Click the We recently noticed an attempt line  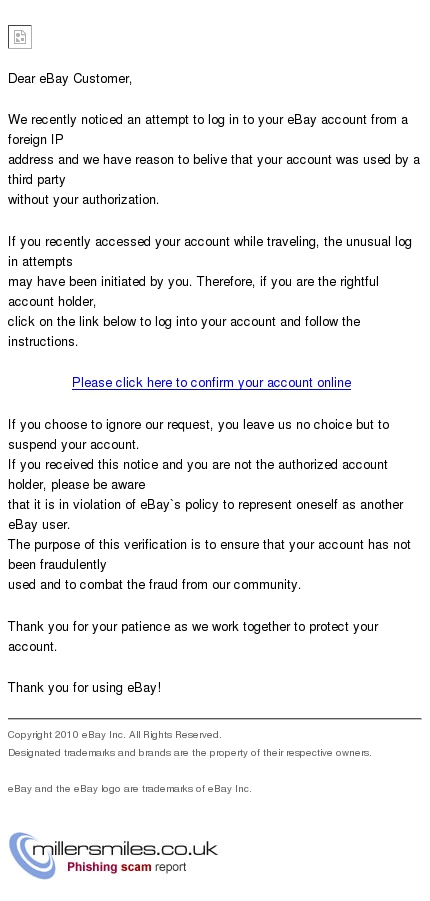208,120
